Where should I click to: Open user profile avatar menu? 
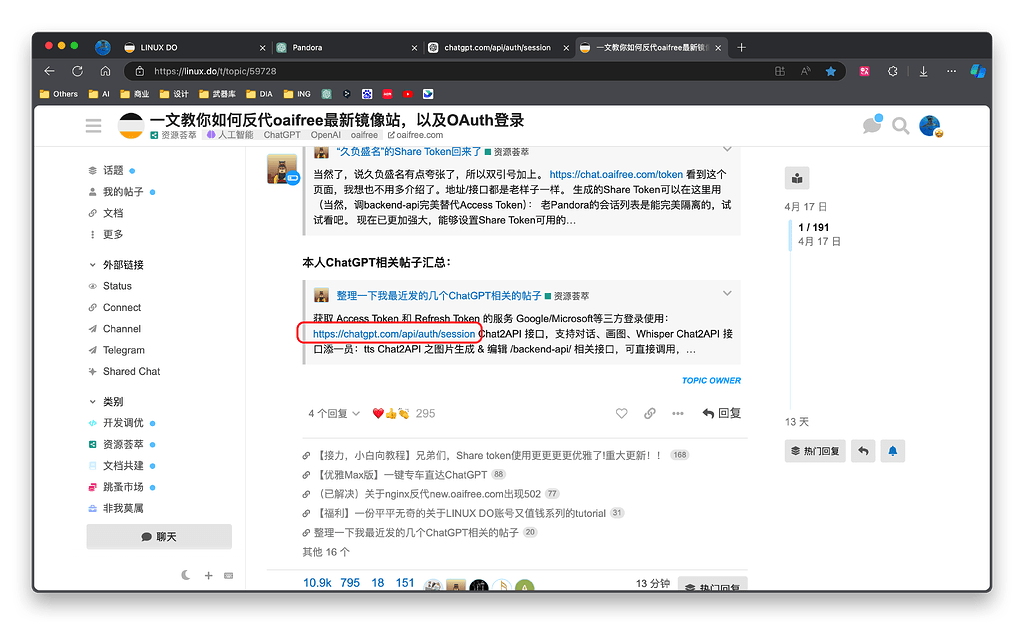pos(930,125)
